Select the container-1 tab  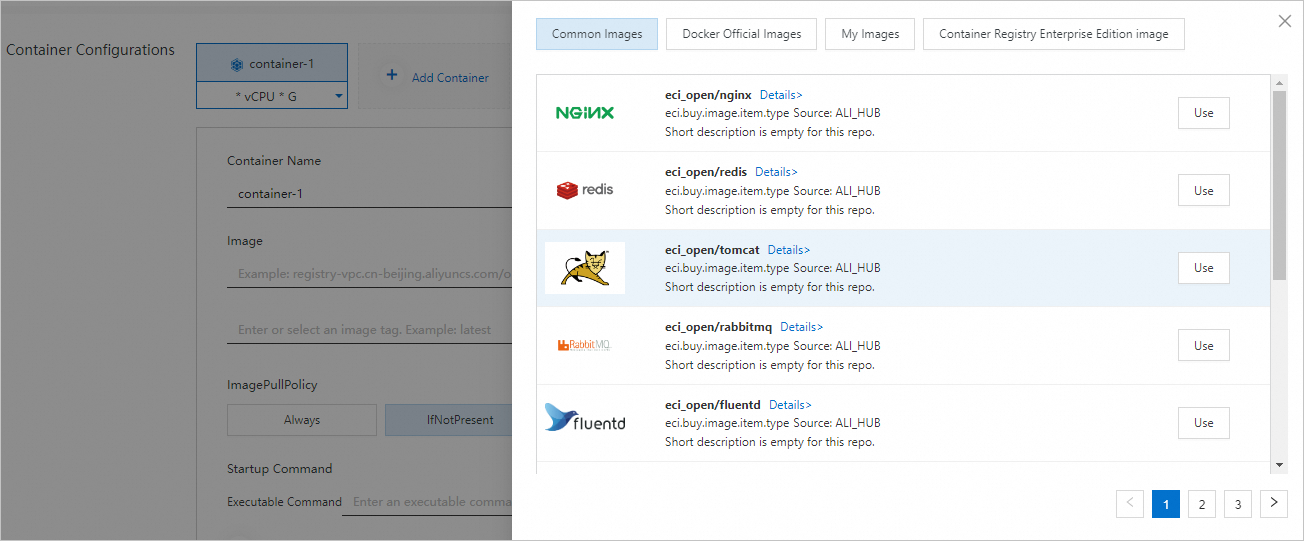(x=272, y=64)
